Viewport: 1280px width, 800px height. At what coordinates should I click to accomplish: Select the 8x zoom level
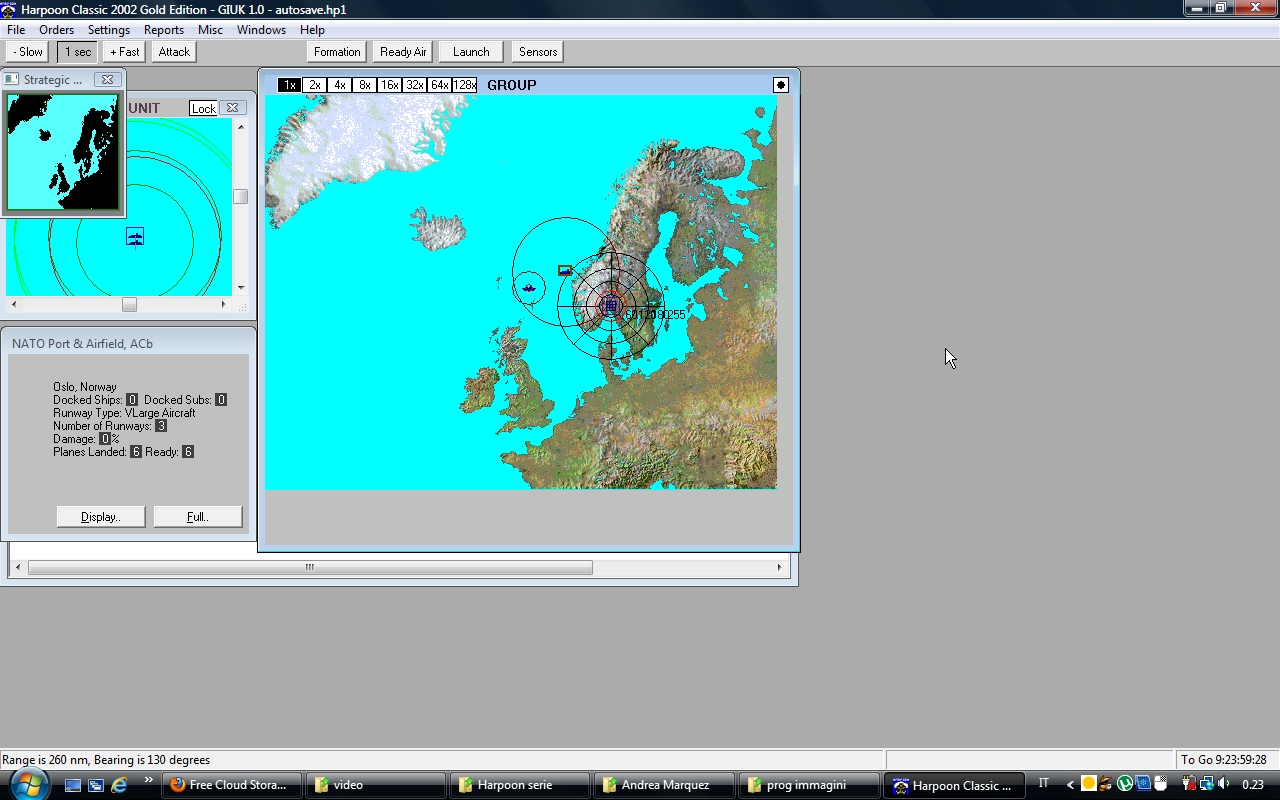[364, 85]
